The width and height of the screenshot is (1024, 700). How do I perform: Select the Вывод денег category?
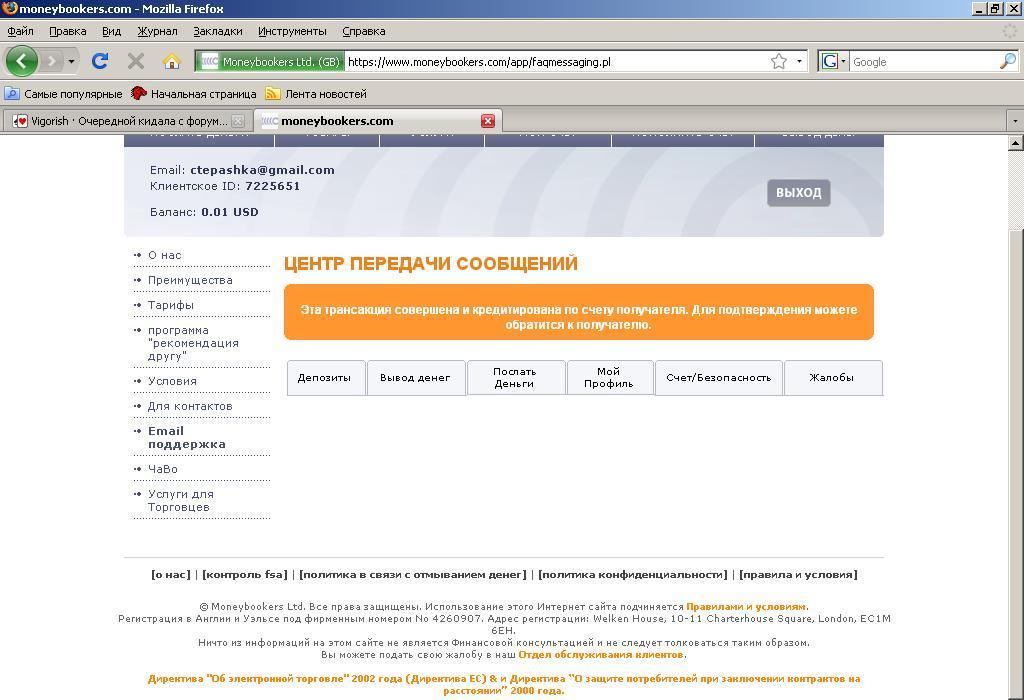[x=415, y=378]
